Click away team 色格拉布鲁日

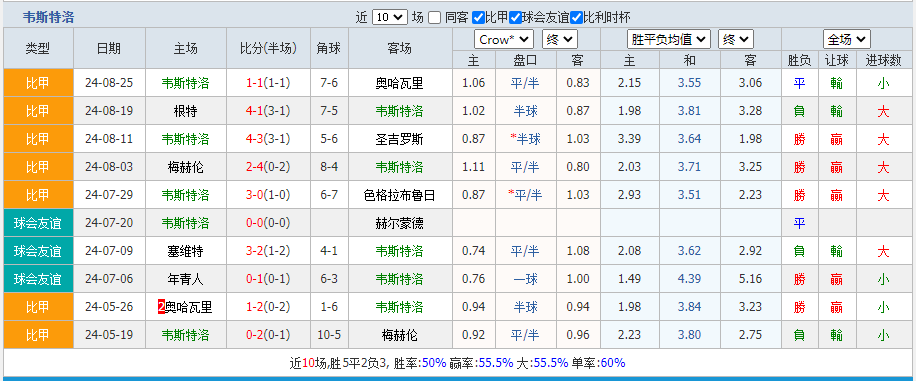click(400, 195)
